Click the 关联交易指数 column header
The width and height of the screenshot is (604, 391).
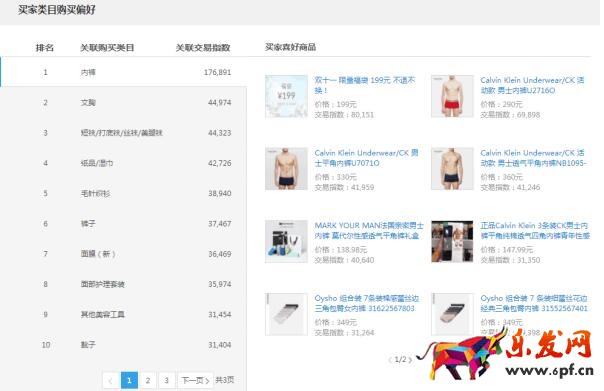point(203,47)
